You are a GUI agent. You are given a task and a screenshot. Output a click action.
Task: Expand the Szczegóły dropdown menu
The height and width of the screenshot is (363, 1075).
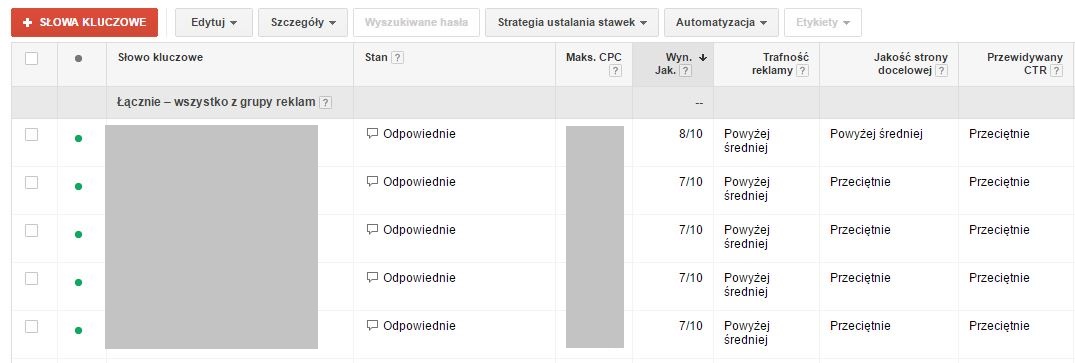(303, 23)
